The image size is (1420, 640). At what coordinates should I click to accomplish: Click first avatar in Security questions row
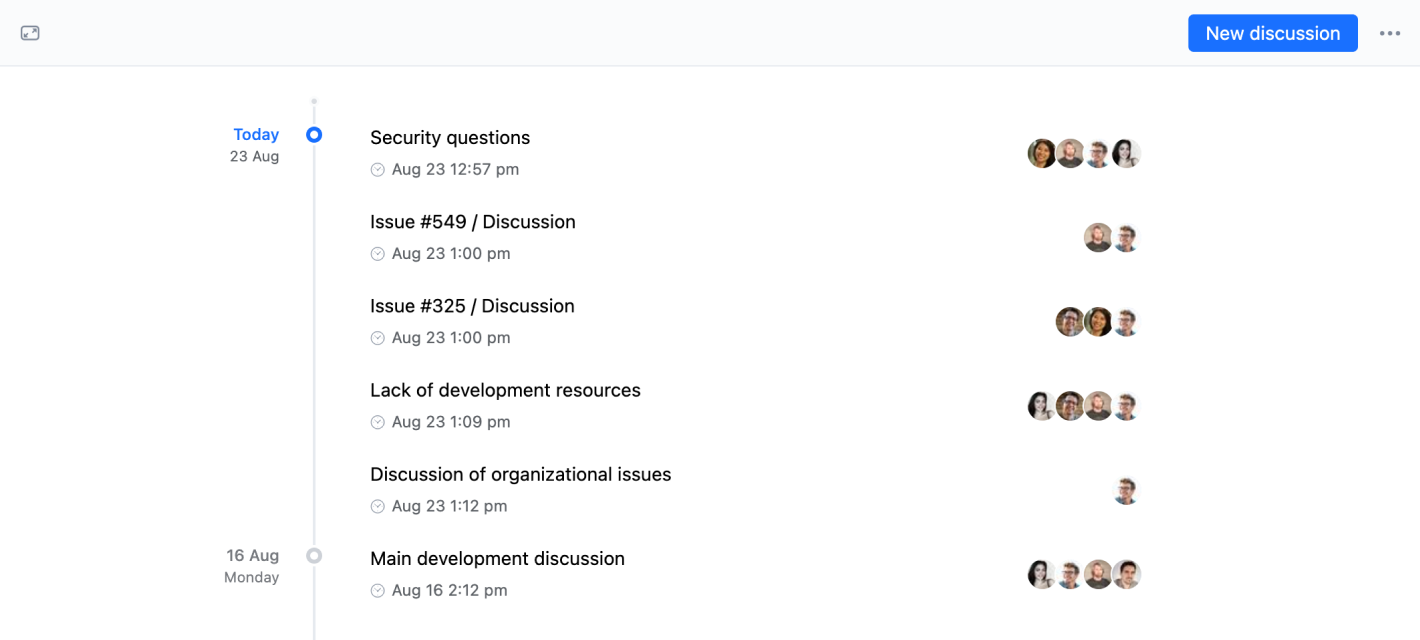pyautogui.click(x=1042, y=153)
